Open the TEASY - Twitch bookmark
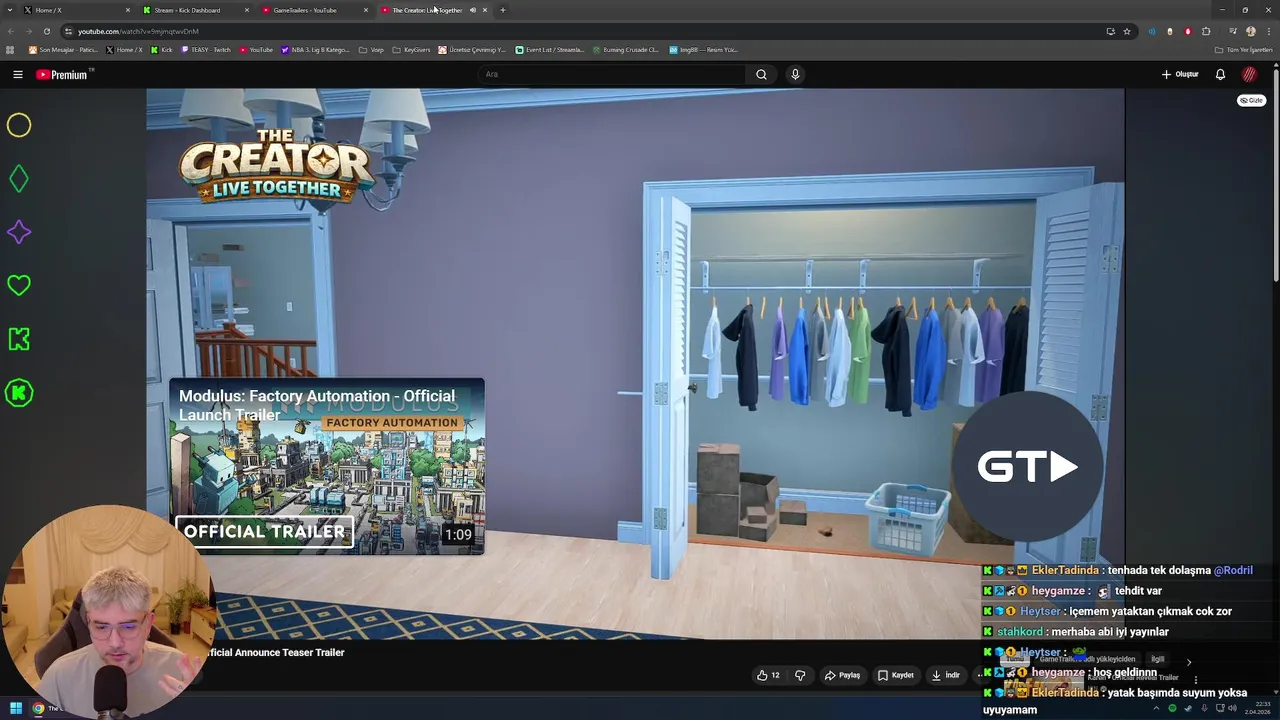This screenshot has width=1280, height=720. 208,49
